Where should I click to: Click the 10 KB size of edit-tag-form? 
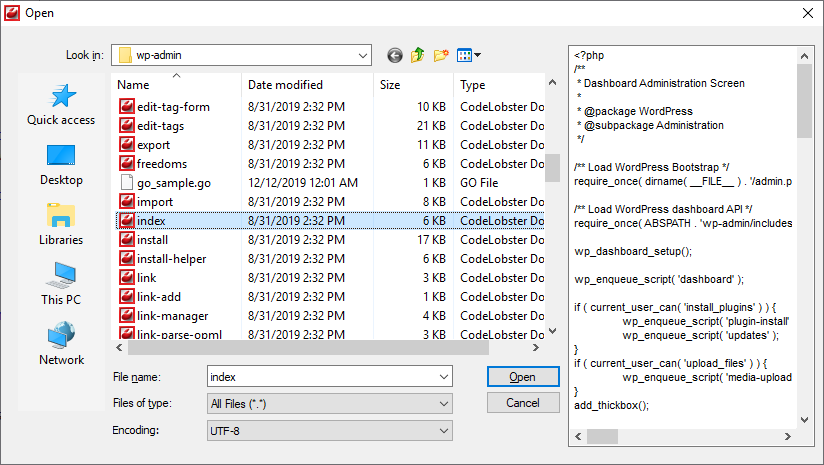coord(431,107)
